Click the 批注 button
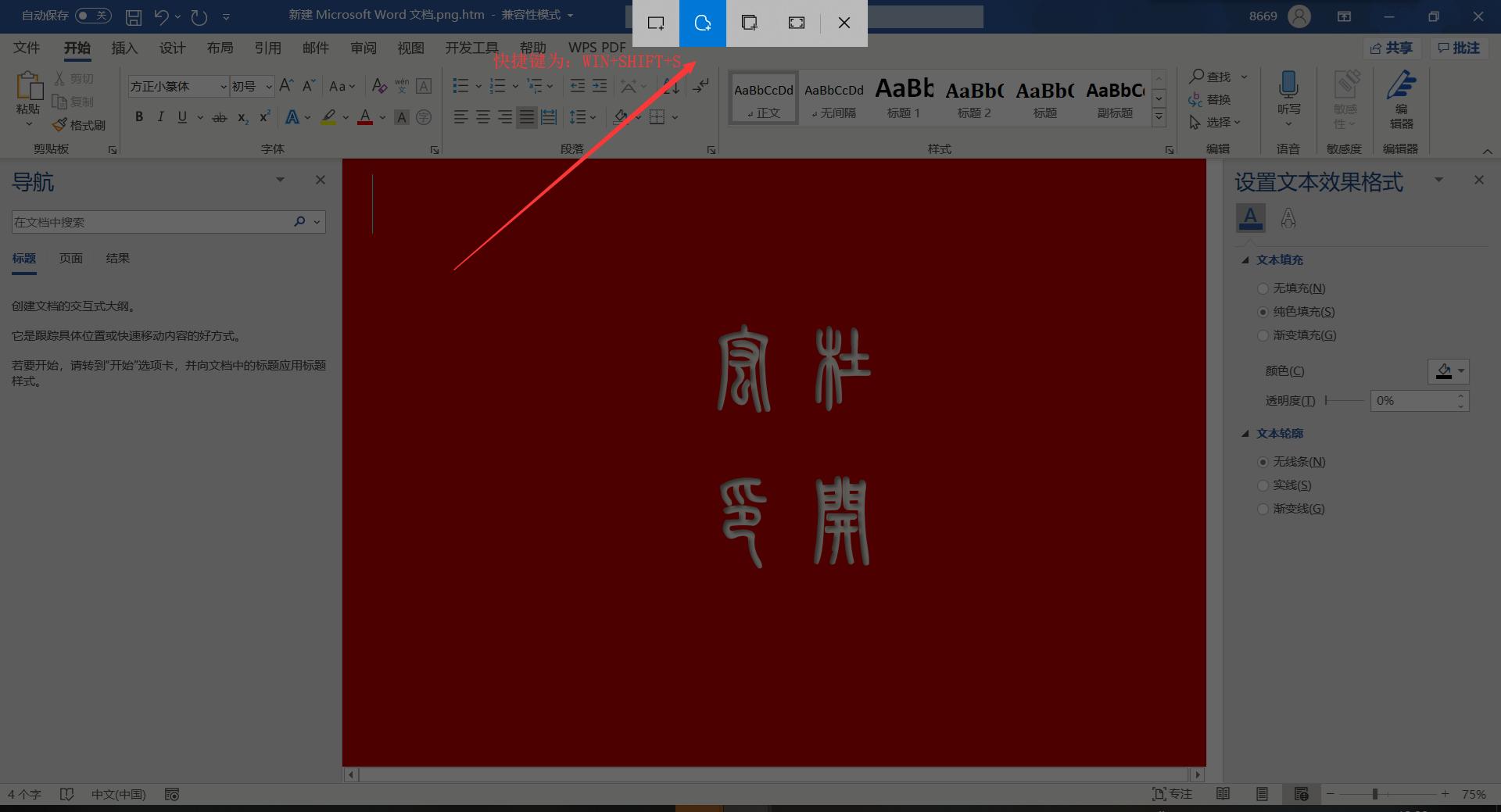 tap(1460, 48)
